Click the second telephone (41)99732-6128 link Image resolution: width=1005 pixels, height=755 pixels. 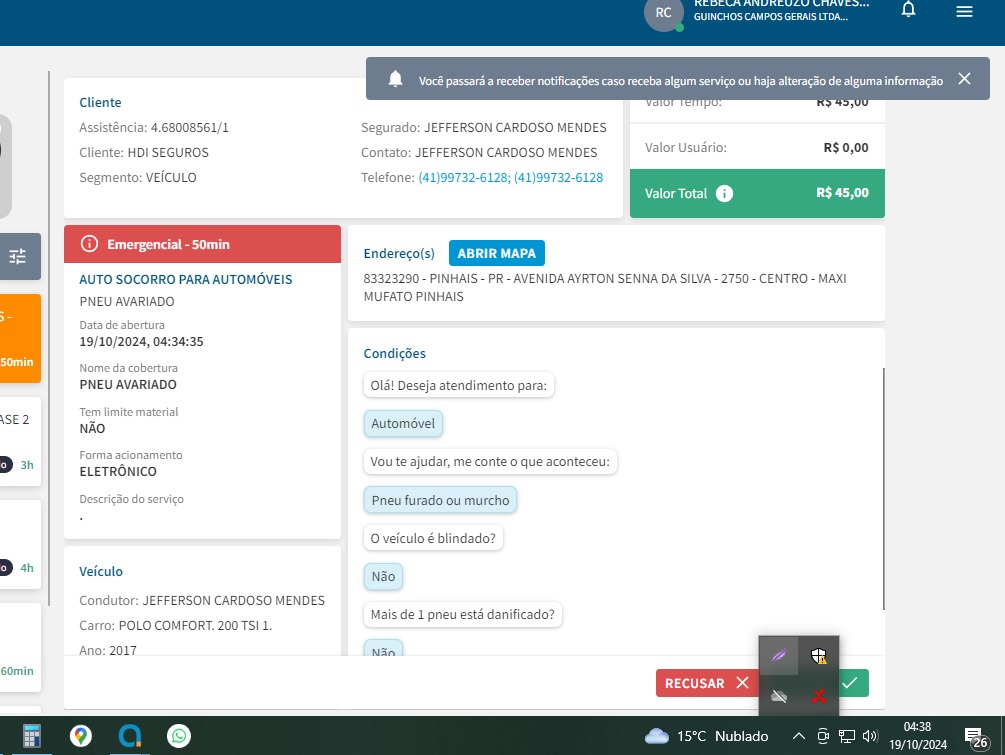tap(558, 178)
